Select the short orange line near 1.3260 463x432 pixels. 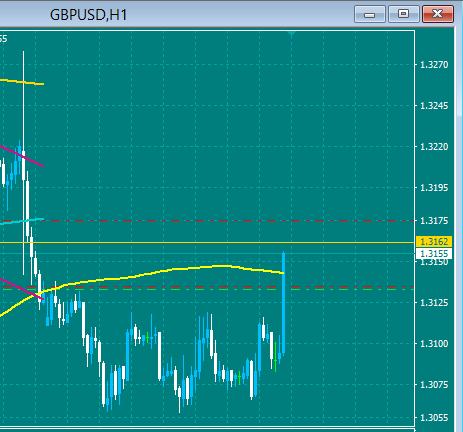pos(22,82)
